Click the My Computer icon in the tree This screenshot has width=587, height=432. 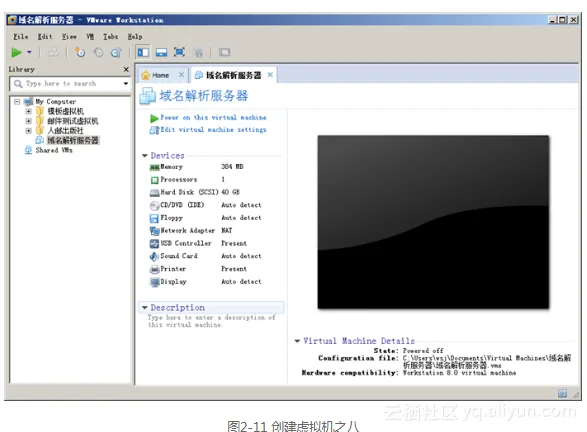click(28, 101)
